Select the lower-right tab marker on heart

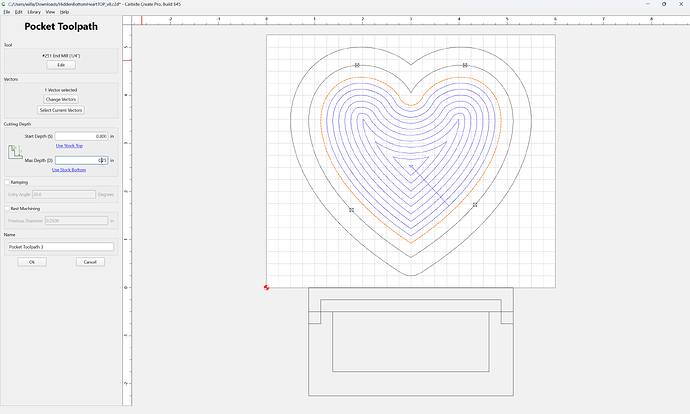tap(475, 205)
